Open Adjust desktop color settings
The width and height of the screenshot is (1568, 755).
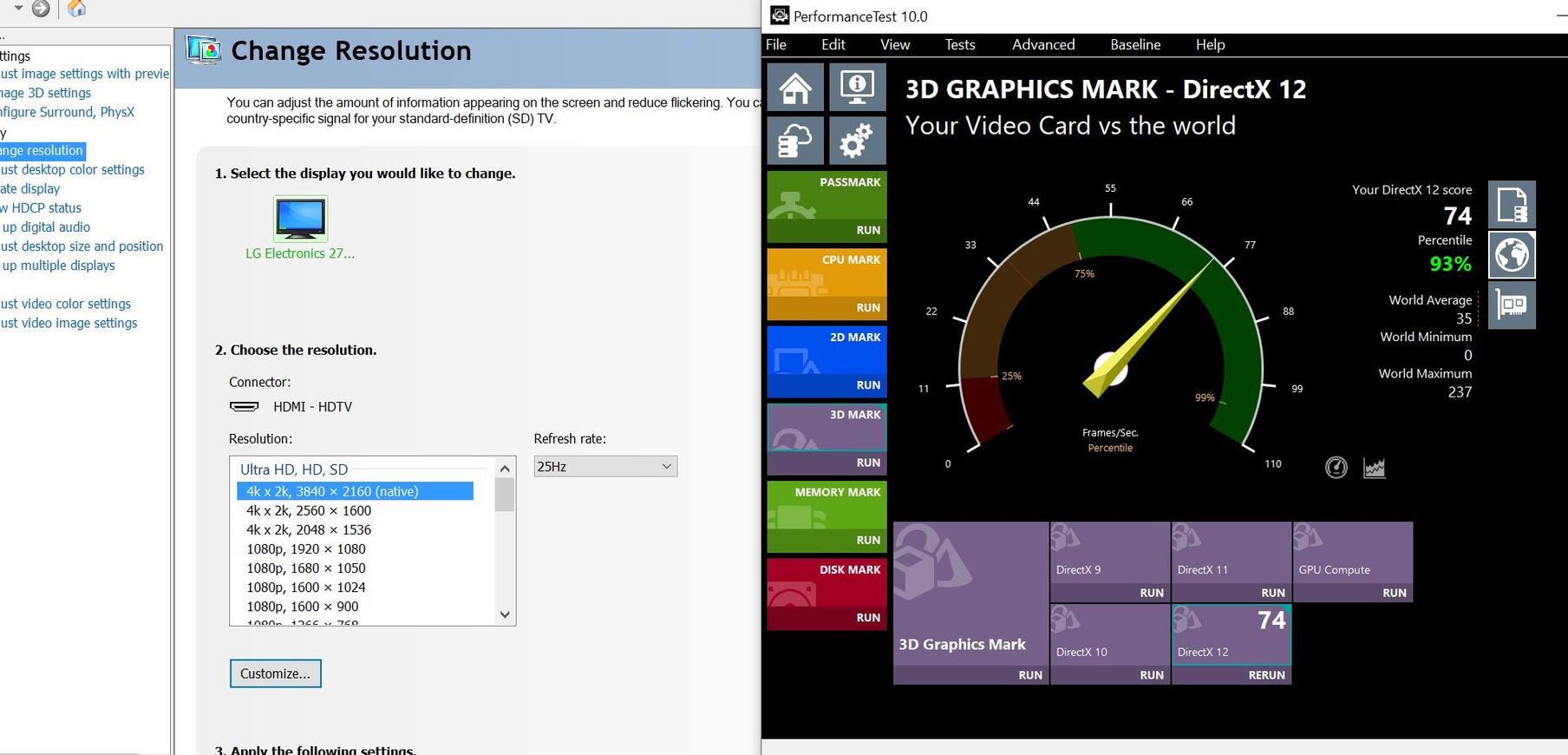tap(72, 169)
